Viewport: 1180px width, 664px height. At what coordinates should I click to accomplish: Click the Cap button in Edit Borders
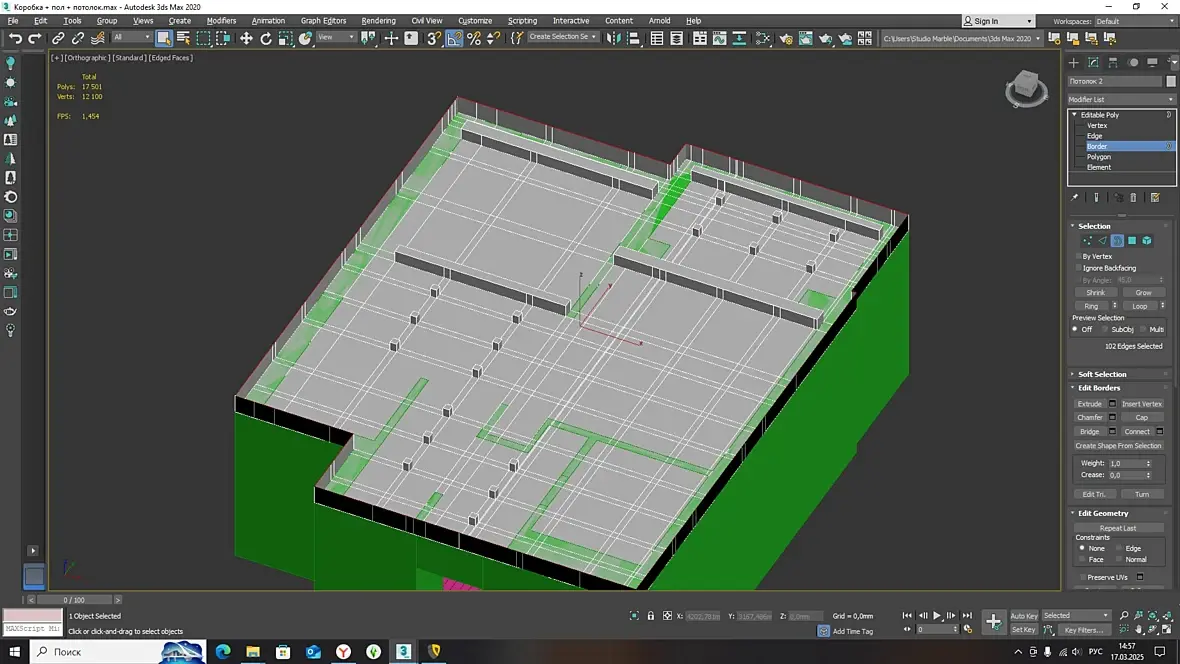point(1141,418)
